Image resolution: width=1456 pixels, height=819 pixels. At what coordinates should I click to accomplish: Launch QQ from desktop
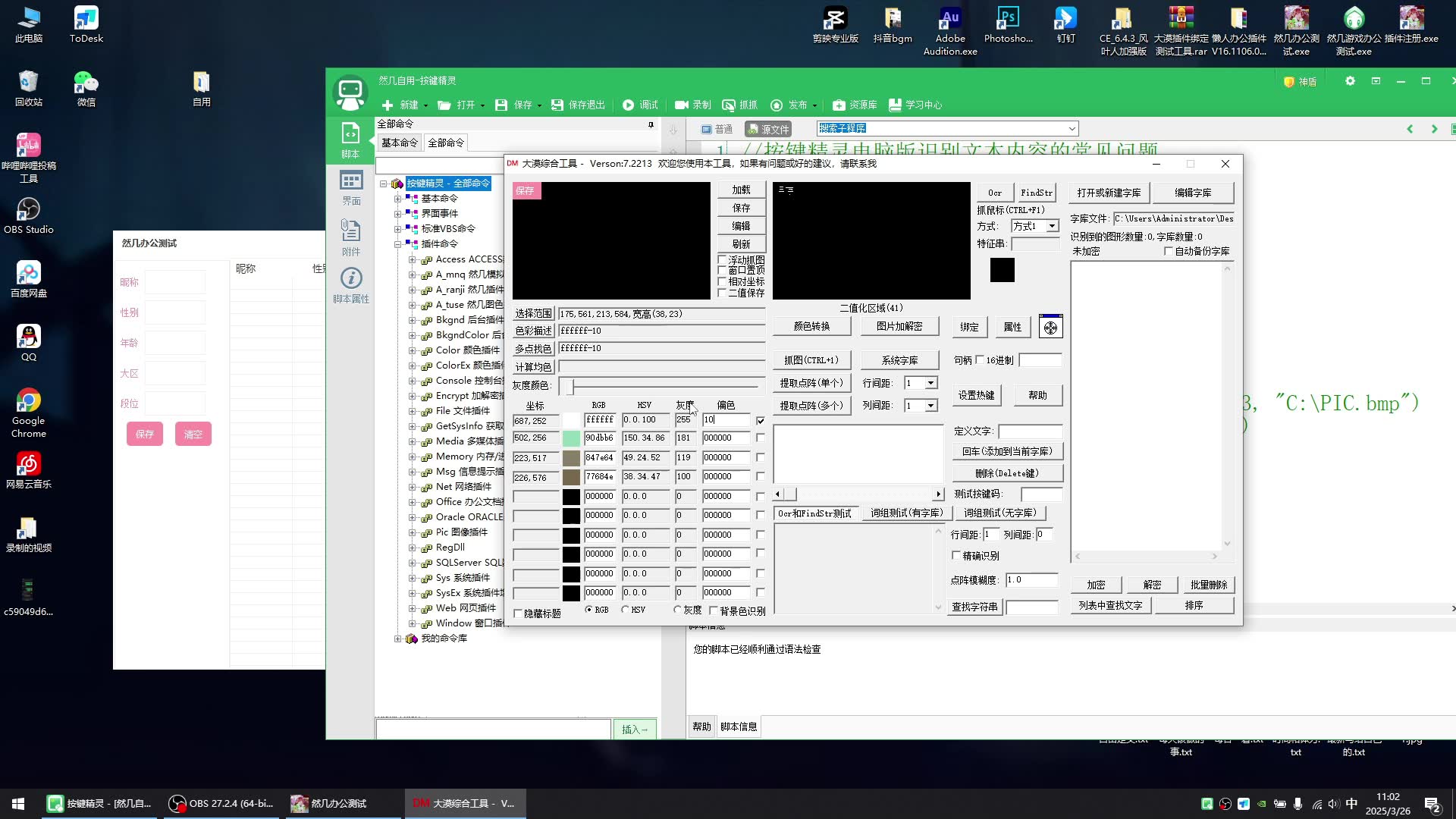29,343
